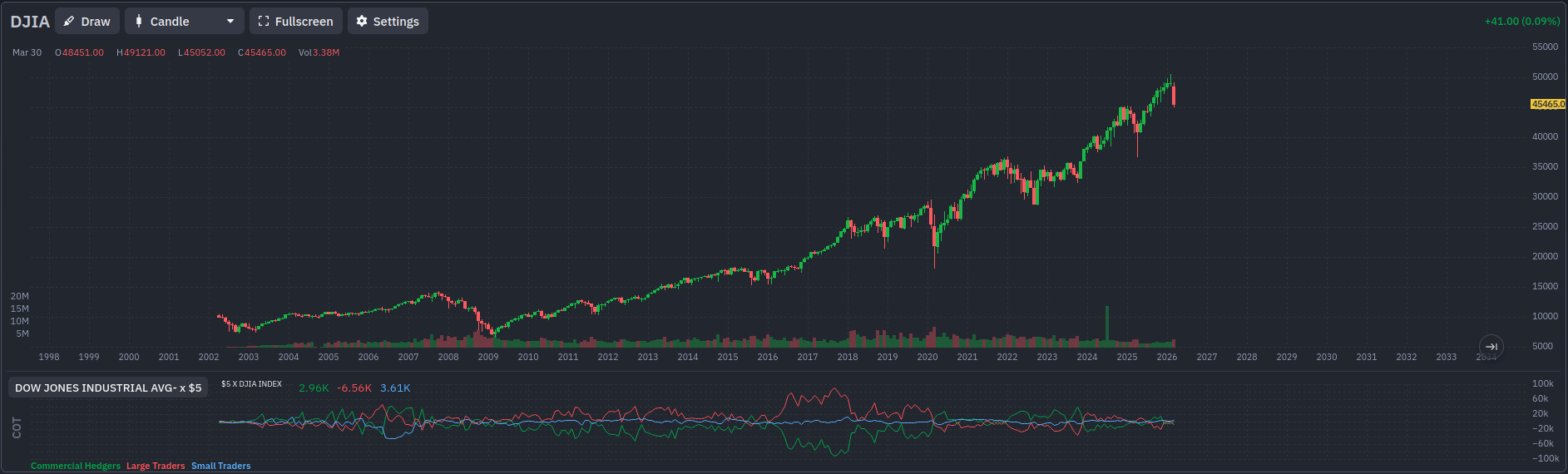Click the green 2.96K COT value
Image resolution: width=1568 pixels, height=474 pixels.
[314, 388]
